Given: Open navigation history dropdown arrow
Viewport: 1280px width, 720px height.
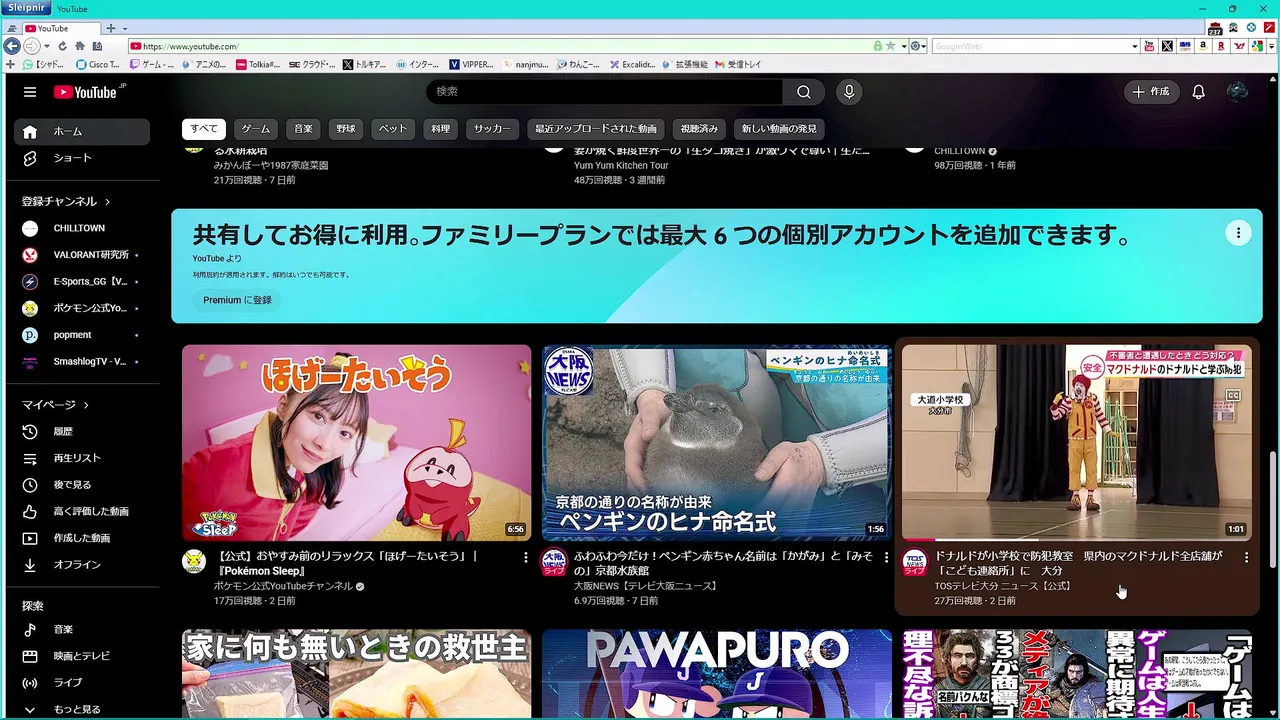Looking at the screenshot, I should 47,46.
